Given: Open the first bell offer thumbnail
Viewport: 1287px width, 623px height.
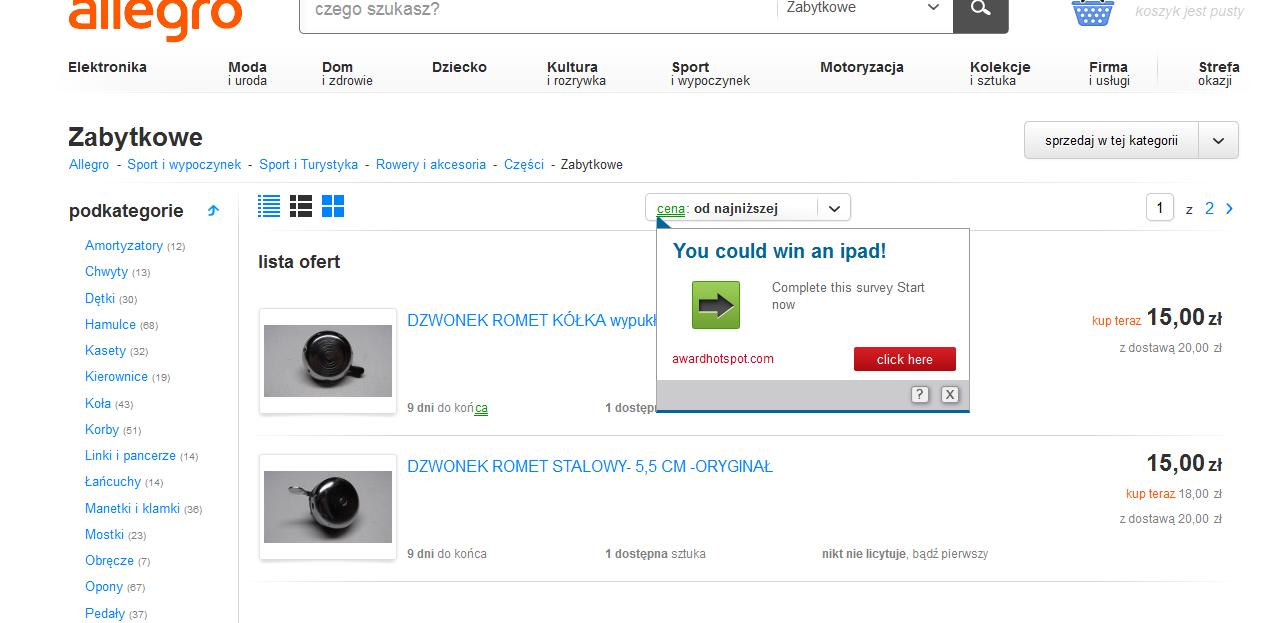Looking at the screenshot, I should [x=327, y=361].
